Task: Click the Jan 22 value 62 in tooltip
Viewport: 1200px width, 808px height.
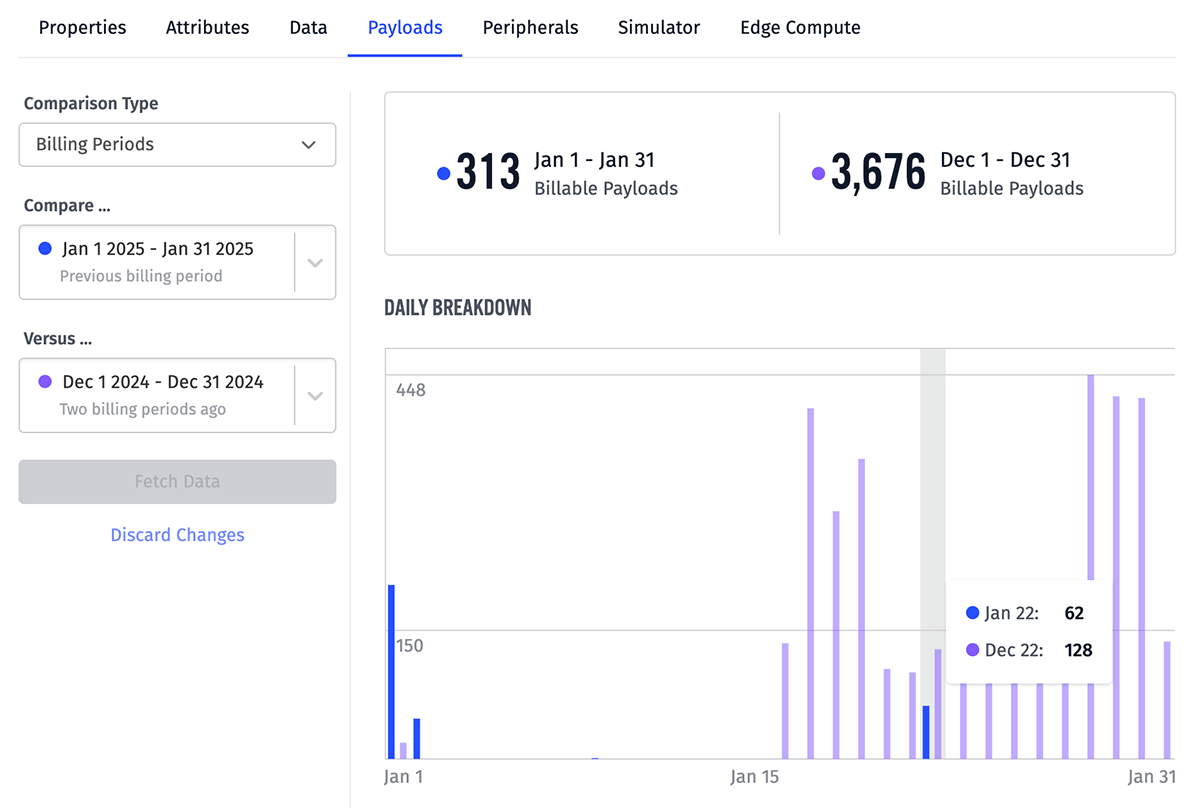Action: click(x=1074, y=614)
